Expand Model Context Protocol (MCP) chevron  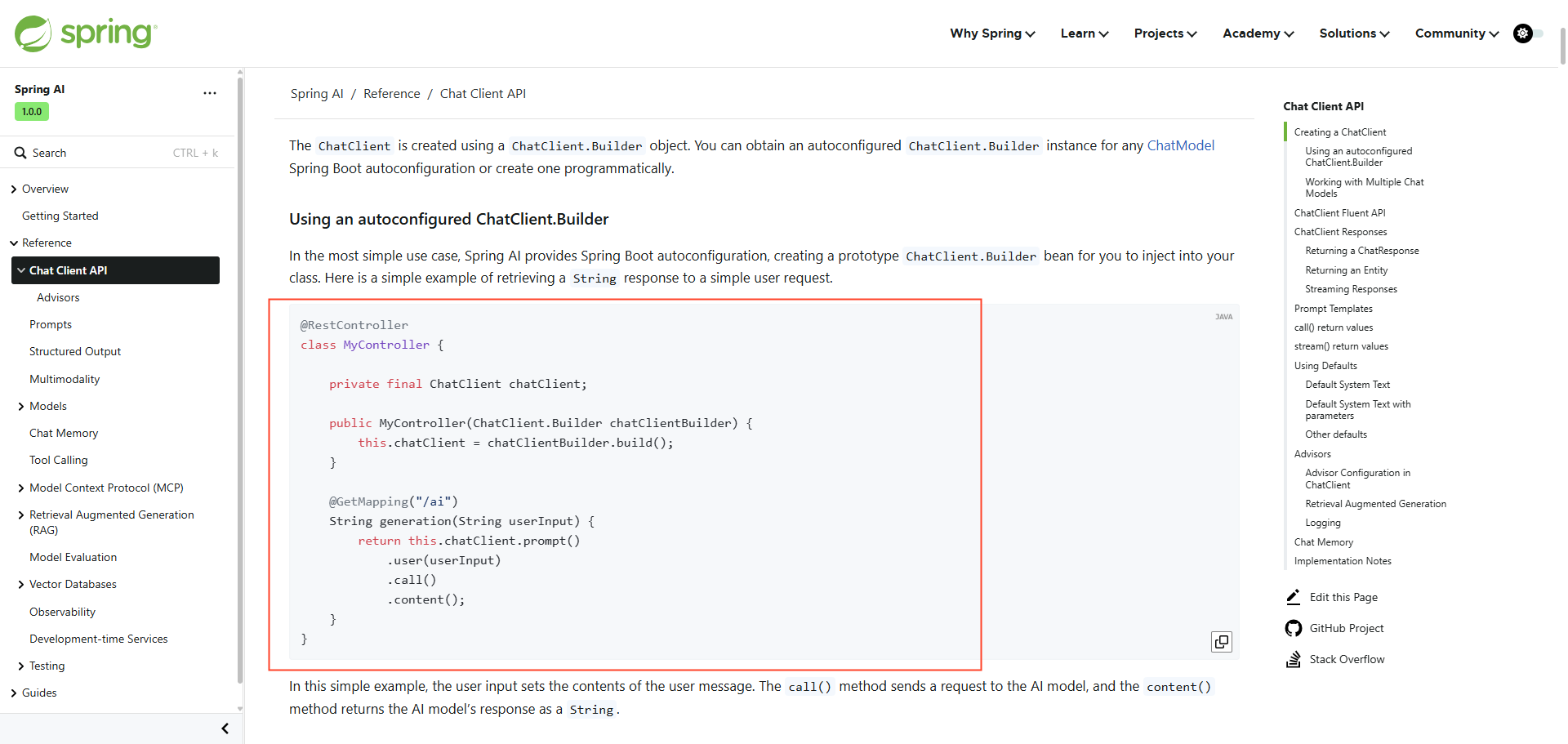point(21,488)
